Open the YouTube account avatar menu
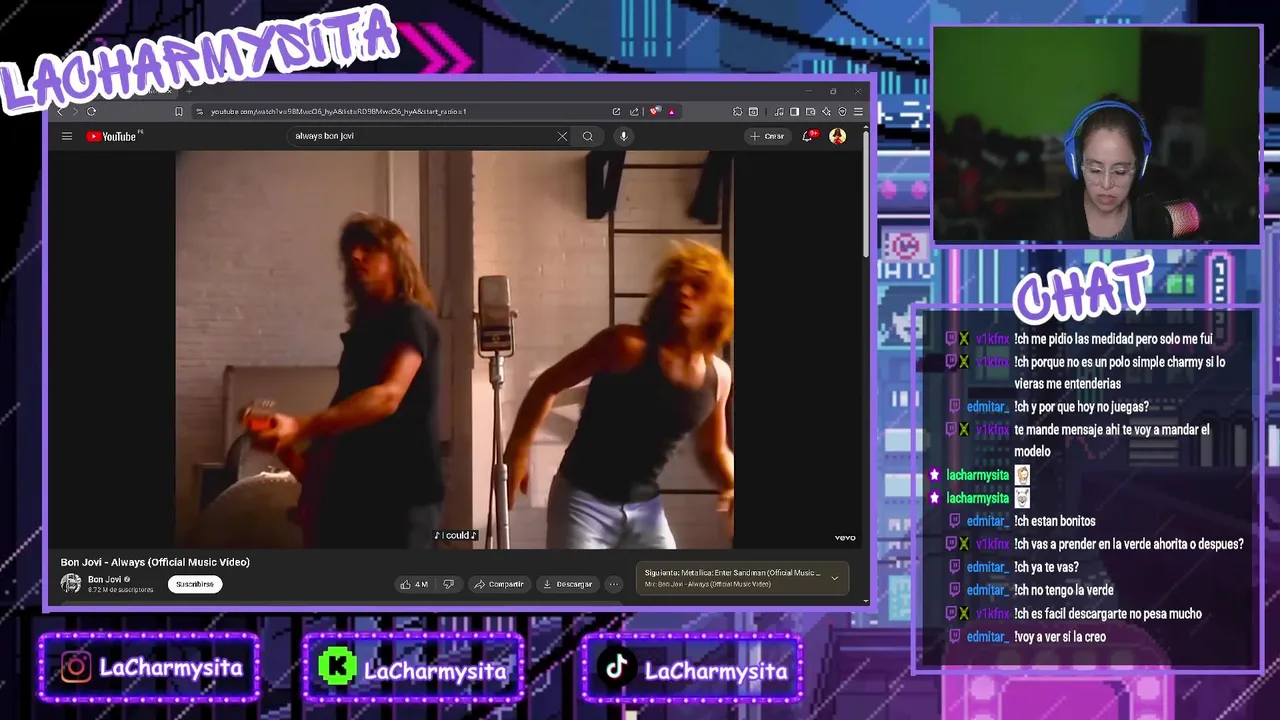This screenshot has width=1280, height=720. (838, 136)
